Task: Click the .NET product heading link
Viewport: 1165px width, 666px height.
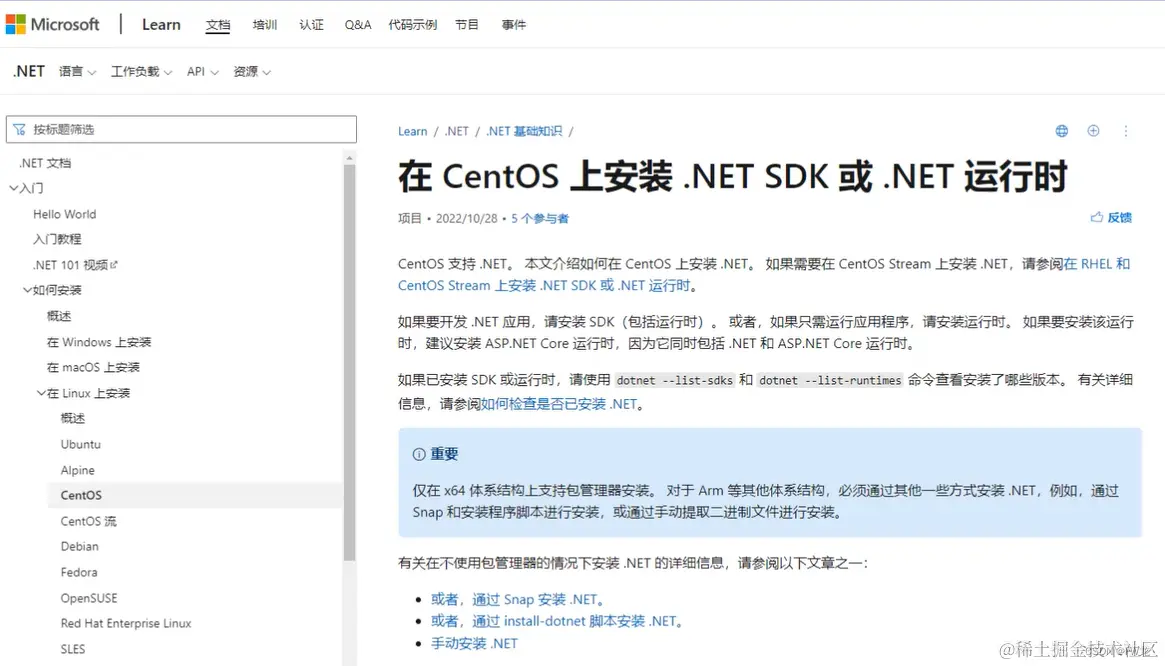Action: point(29,71)
